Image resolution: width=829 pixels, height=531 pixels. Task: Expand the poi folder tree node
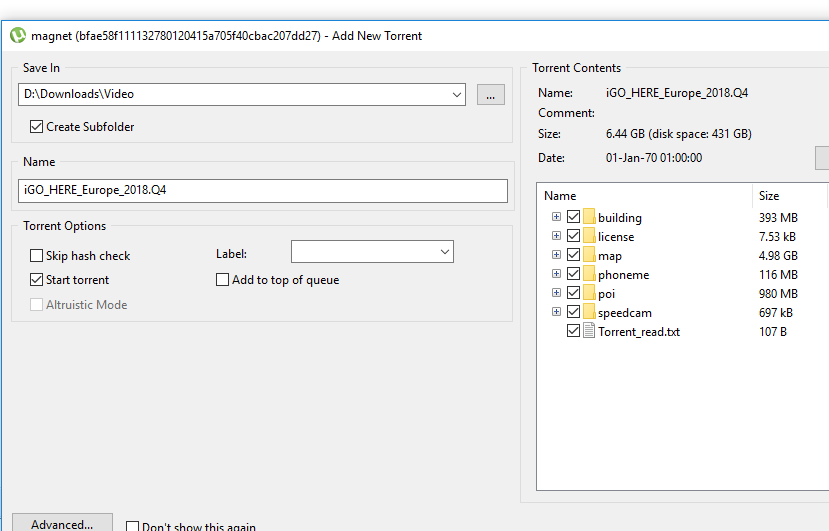pos(556,292)
